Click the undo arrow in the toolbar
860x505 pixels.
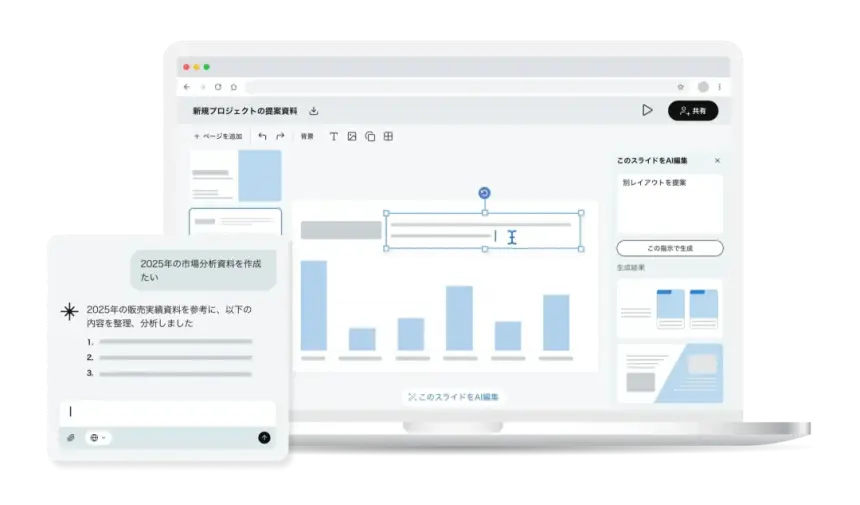point(262,136)
